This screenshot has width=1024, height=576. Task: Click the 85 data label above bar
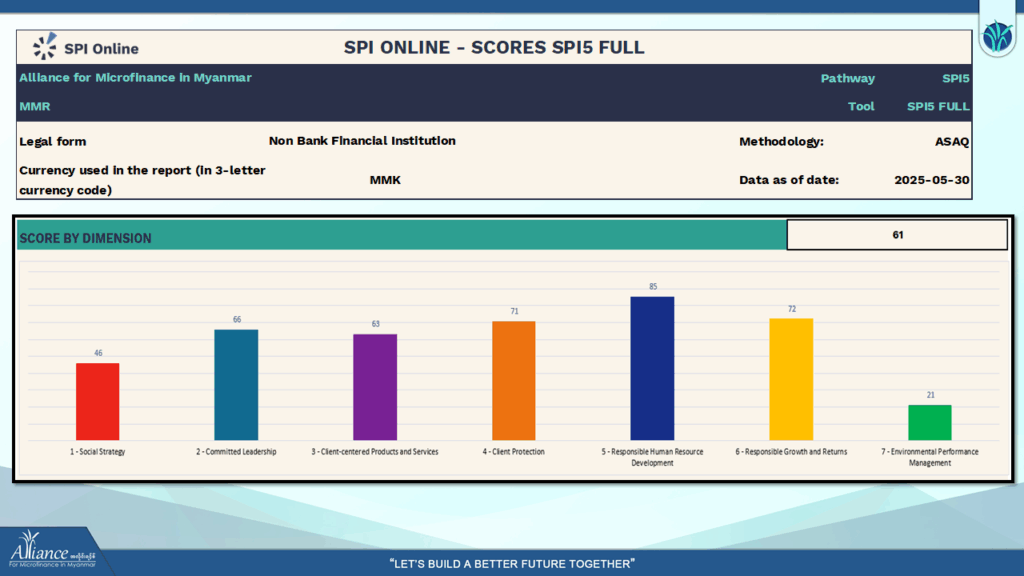click(x=653, y=287)
